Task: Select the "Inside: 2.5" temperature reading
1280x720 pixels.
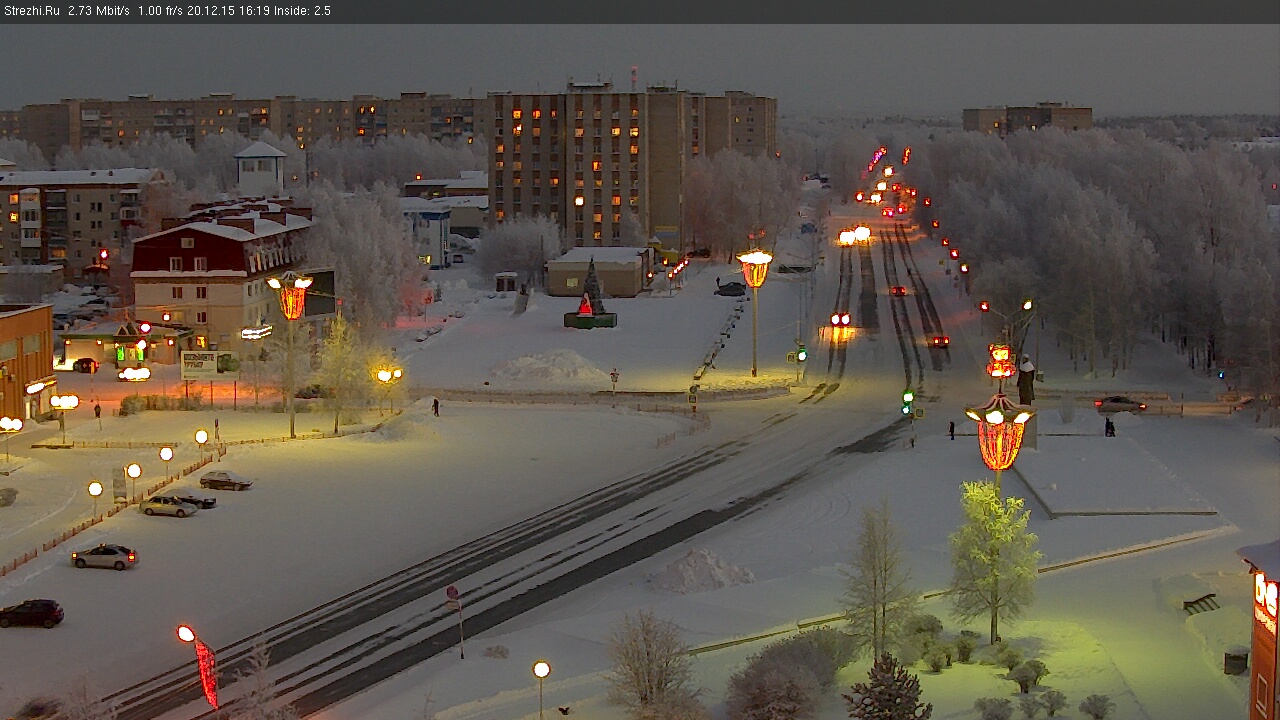Action: [x=303, y=11]
